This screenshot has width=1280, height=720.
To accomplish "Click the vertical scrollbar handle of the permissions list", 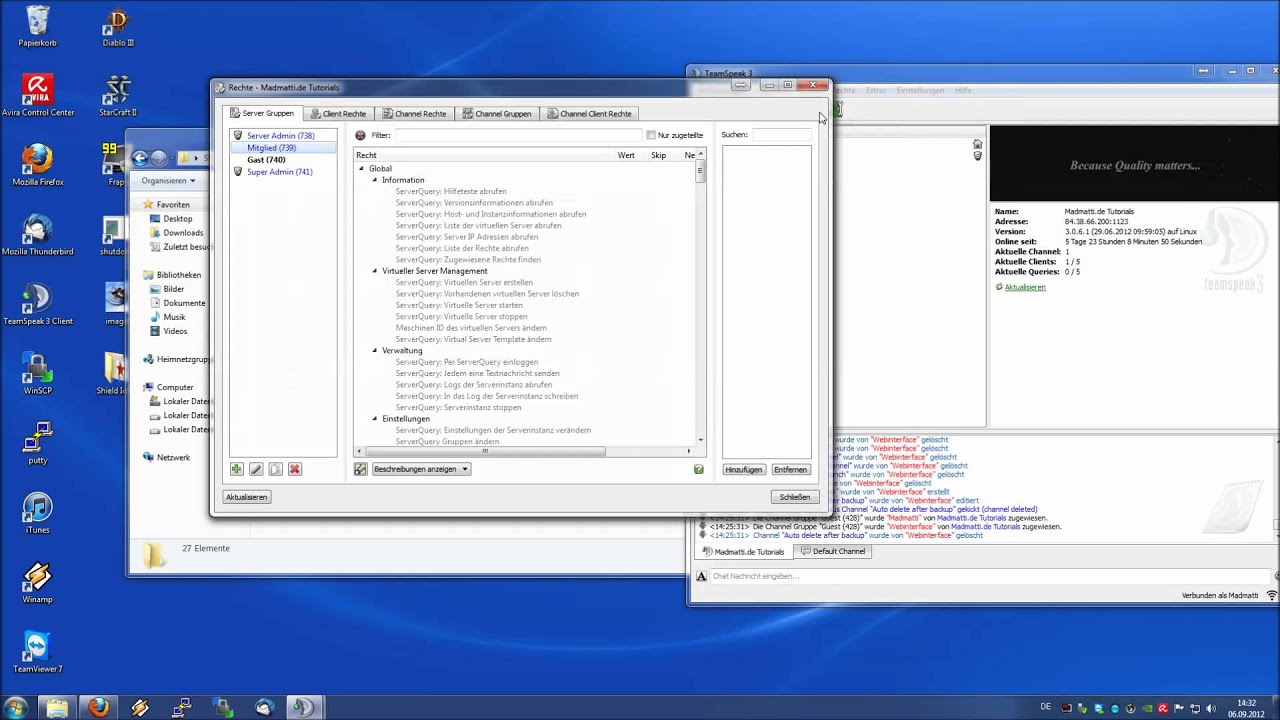I will tap(700, 171).
